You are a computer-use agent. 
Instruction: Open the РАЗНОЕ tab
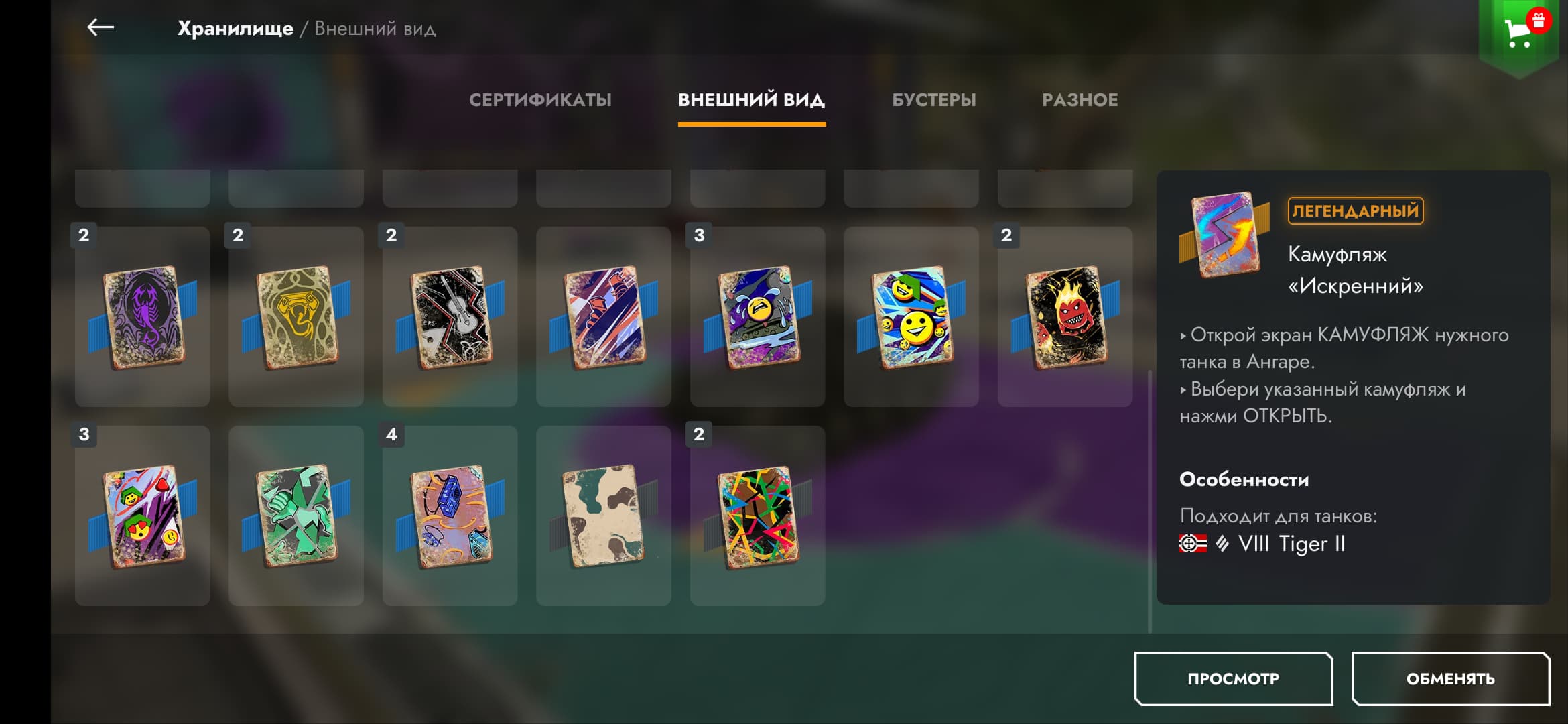1080,100
